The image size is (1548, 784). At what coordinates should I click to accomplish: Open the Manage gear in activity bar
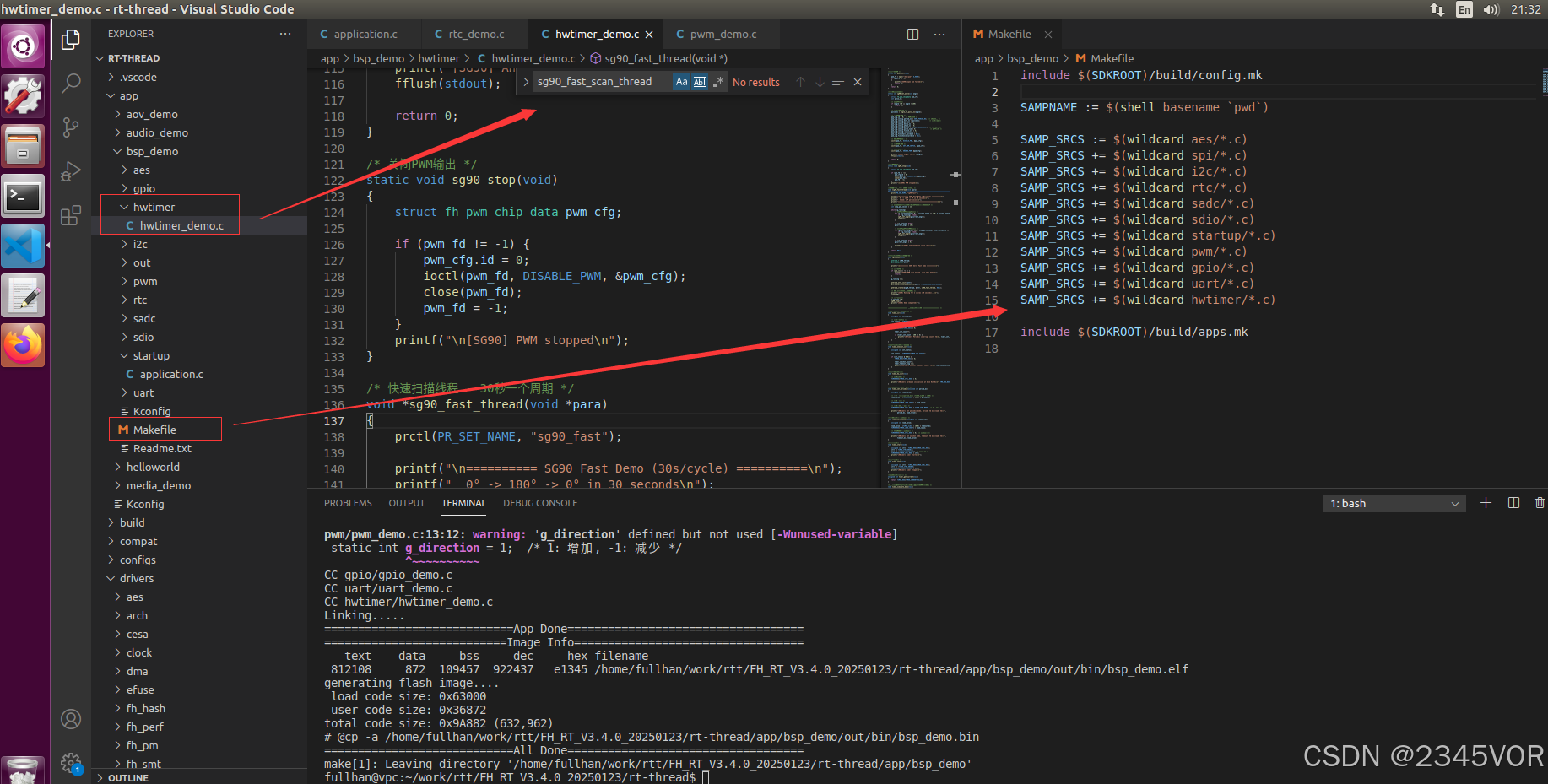click(71, 762)
